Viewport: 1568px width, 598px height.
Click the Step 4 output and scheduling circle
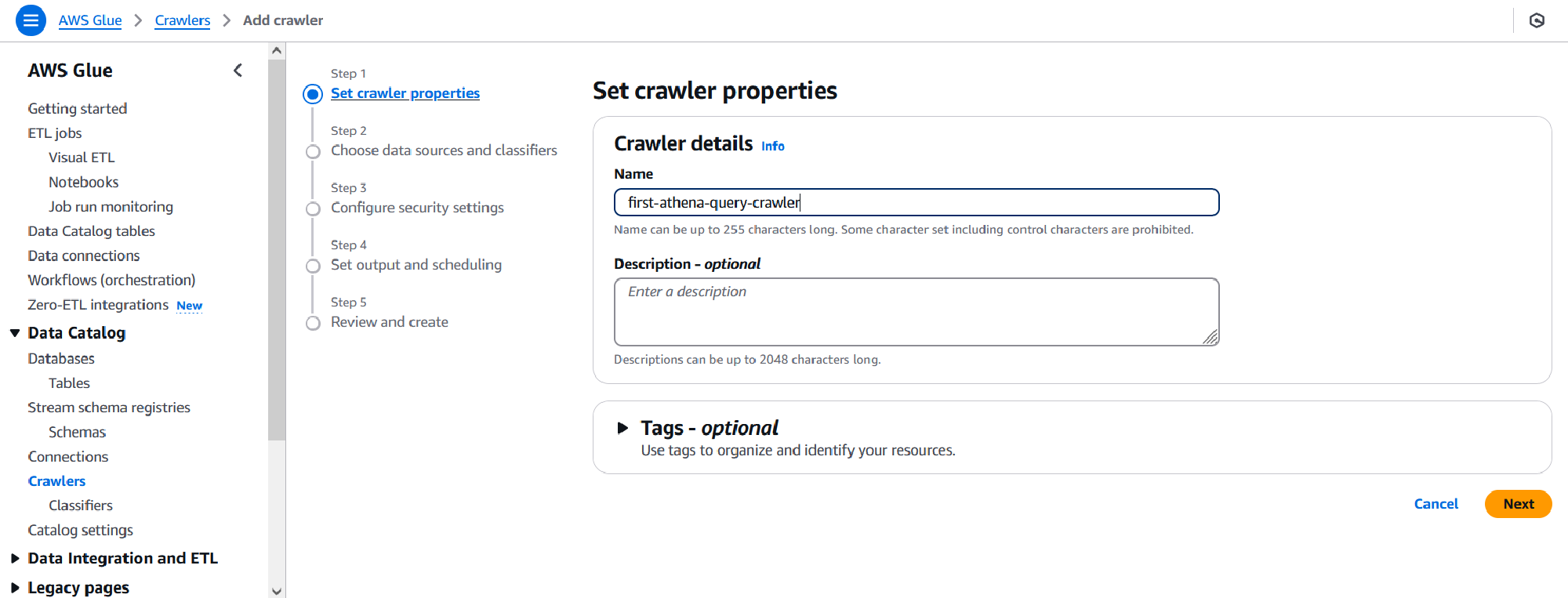pyautogui.click(x=312, y=266)
